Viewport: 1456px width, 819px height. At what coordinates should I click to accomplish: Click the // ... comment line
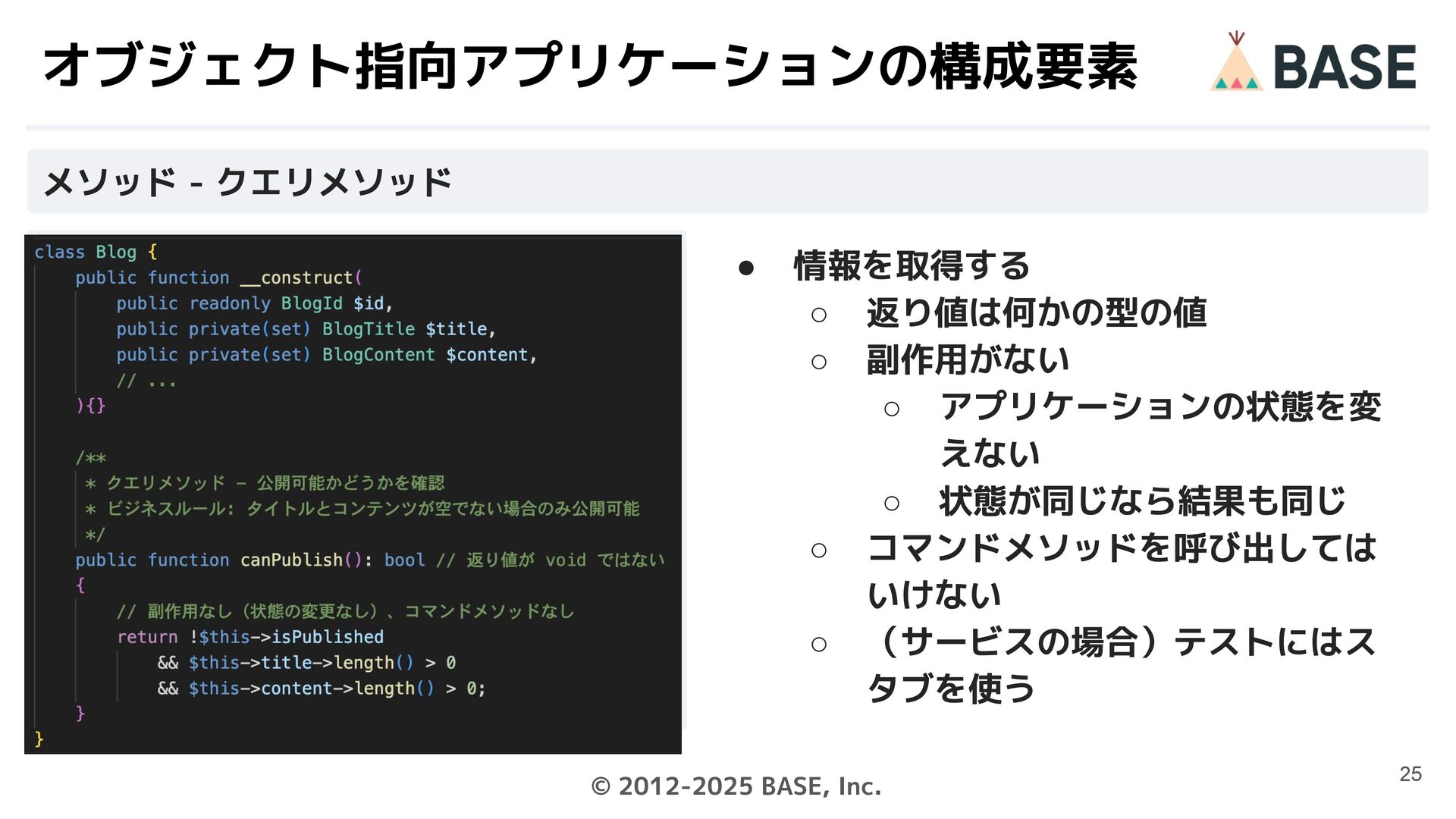point(146,381)
